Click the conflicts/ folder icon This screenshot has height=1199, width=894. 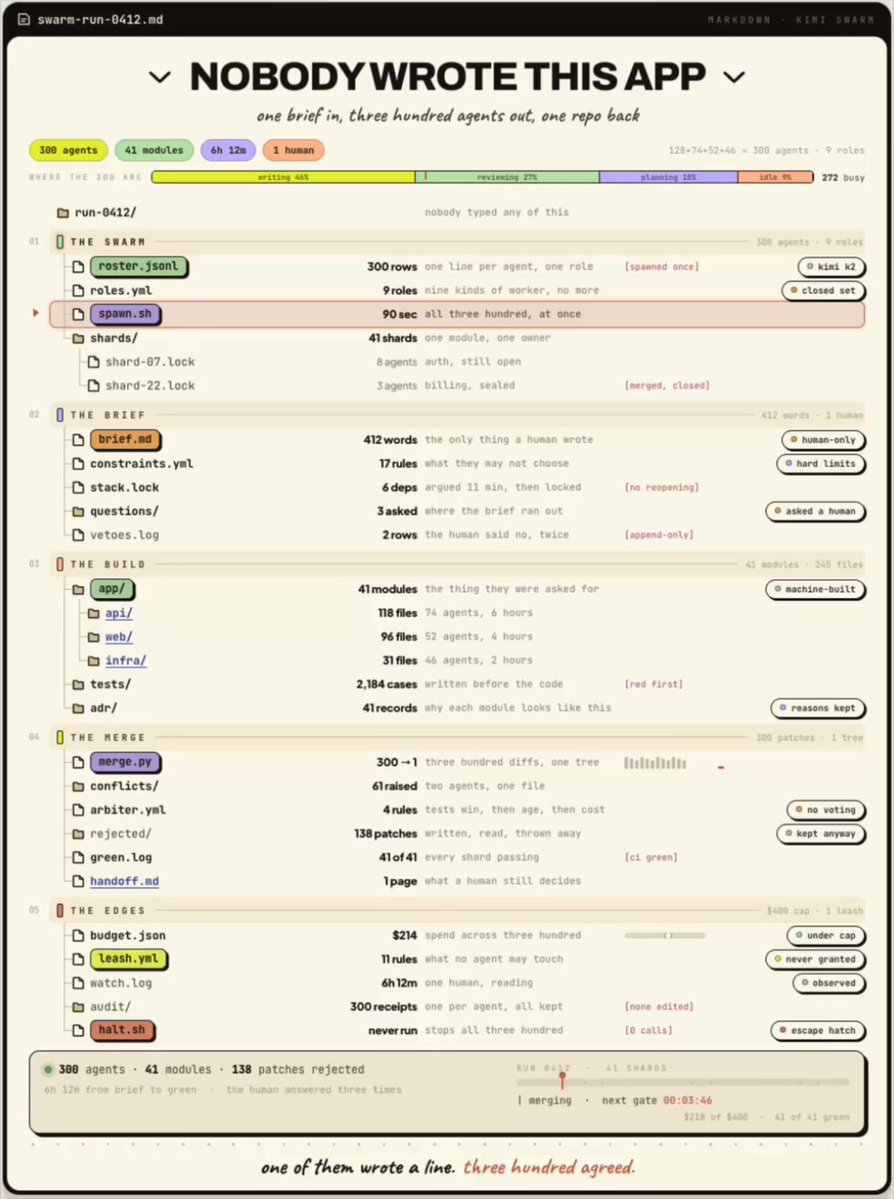pos(78,786)
